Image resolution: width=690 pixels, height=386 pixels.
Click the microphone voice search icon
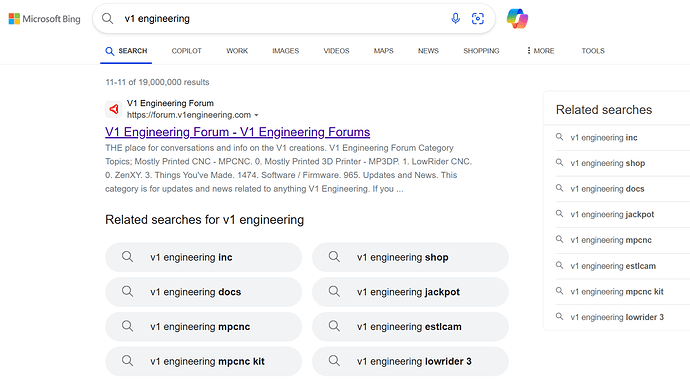[x=455, y=18]
